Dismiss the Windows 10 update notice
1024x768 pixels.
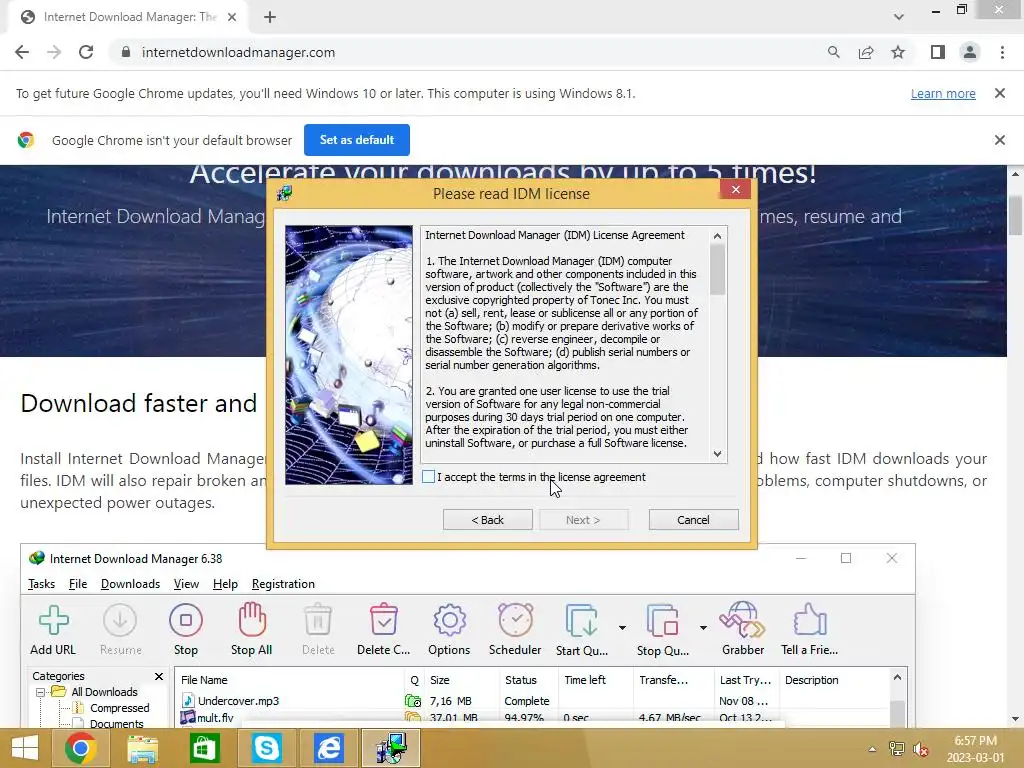pos(999,93)
